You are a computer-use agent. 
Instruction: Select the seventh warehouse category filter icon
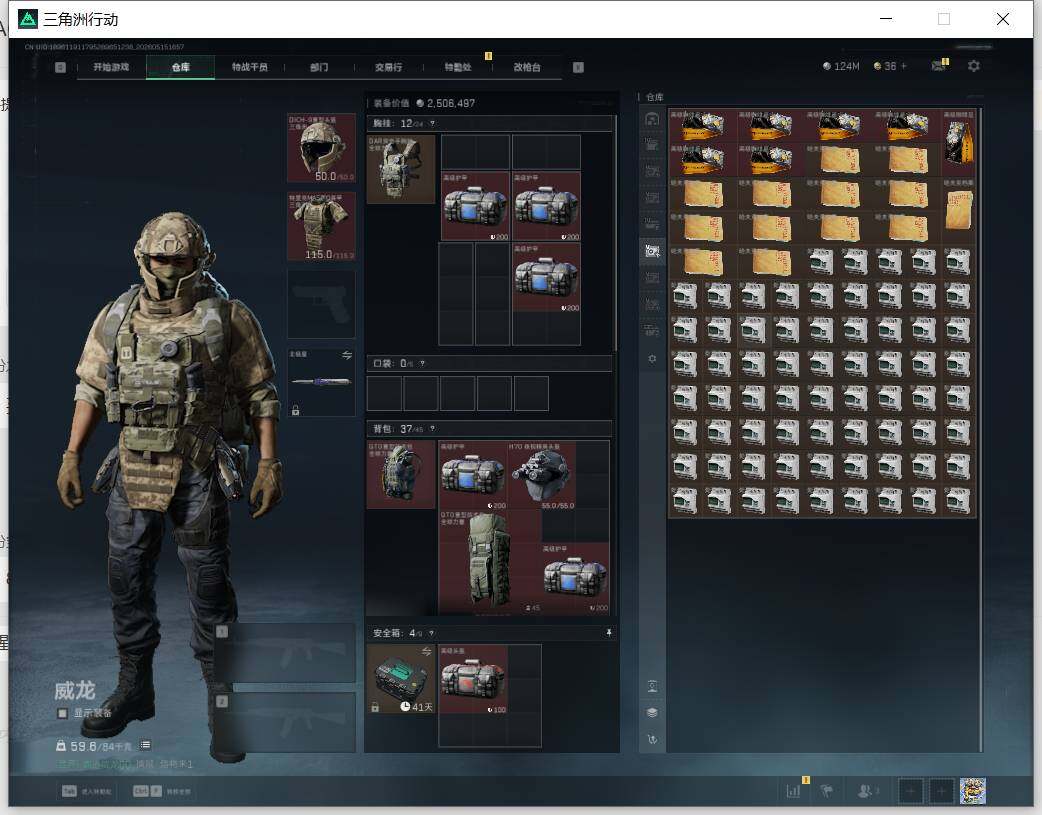coord(652,278)
